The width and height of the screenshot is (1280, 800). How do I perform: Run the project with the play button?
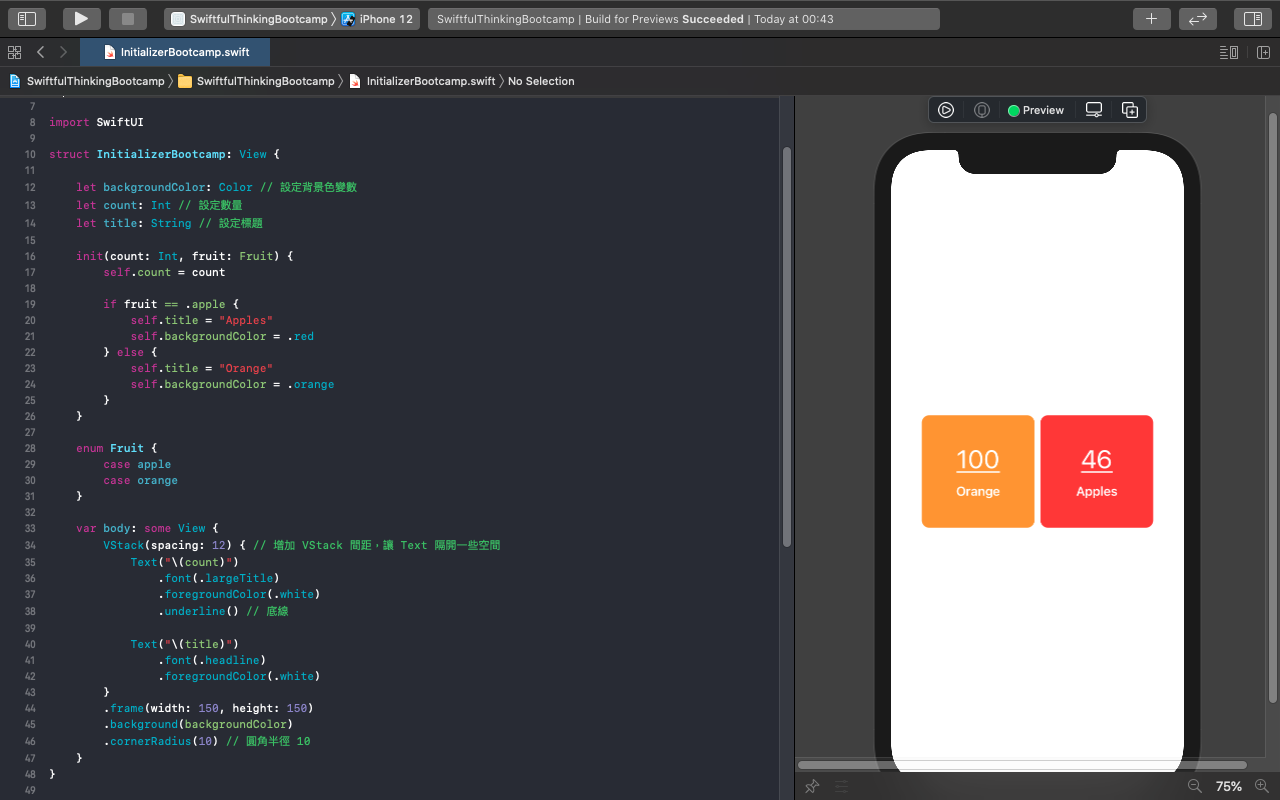(x=82, y=19)
